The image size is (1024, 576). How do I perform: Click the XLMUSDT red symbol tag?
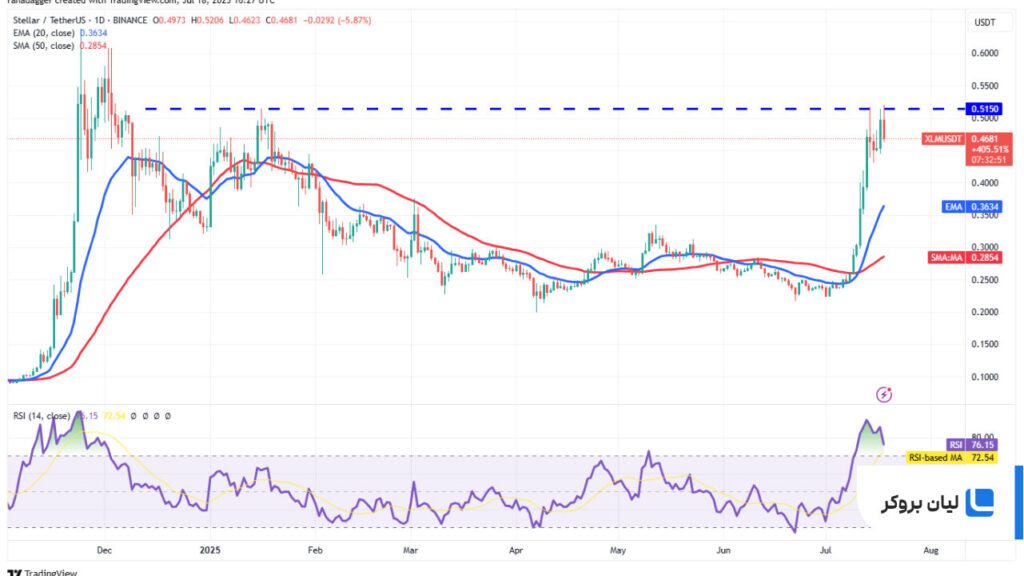(943, 139)
